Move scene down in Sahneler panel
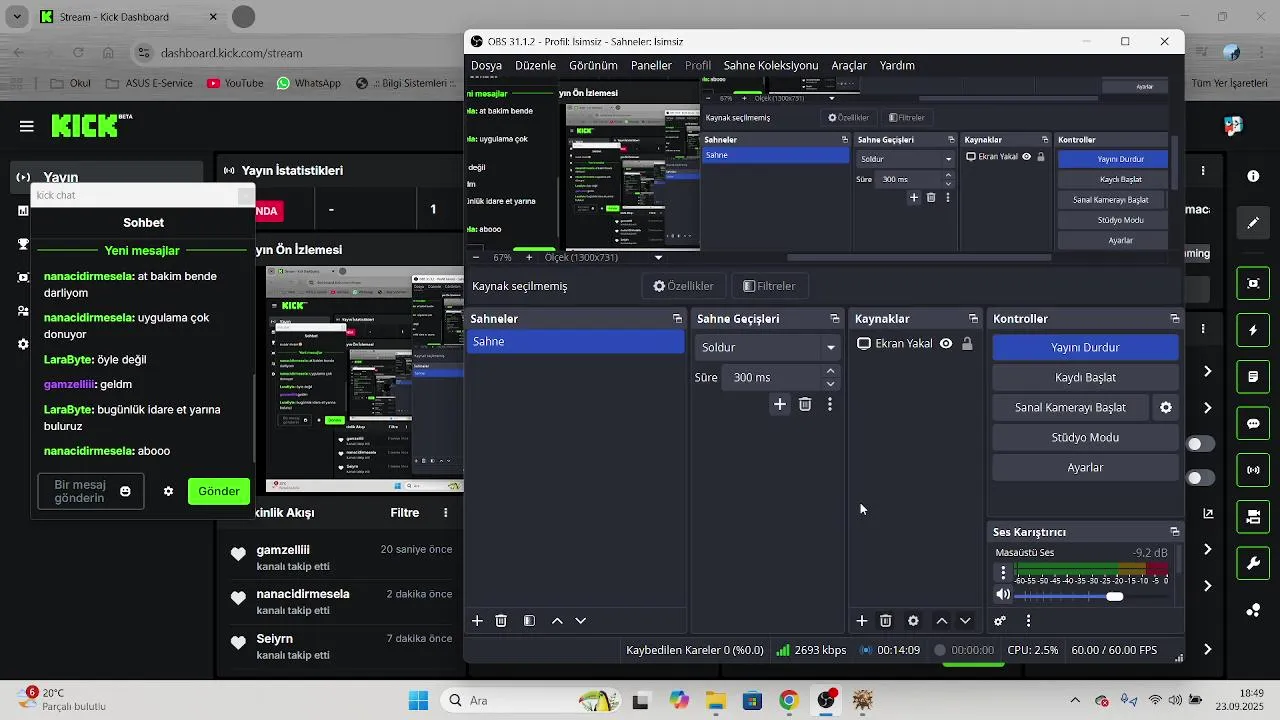The height and width of the screenshot is (720, 1280). [x=580, y=621]
